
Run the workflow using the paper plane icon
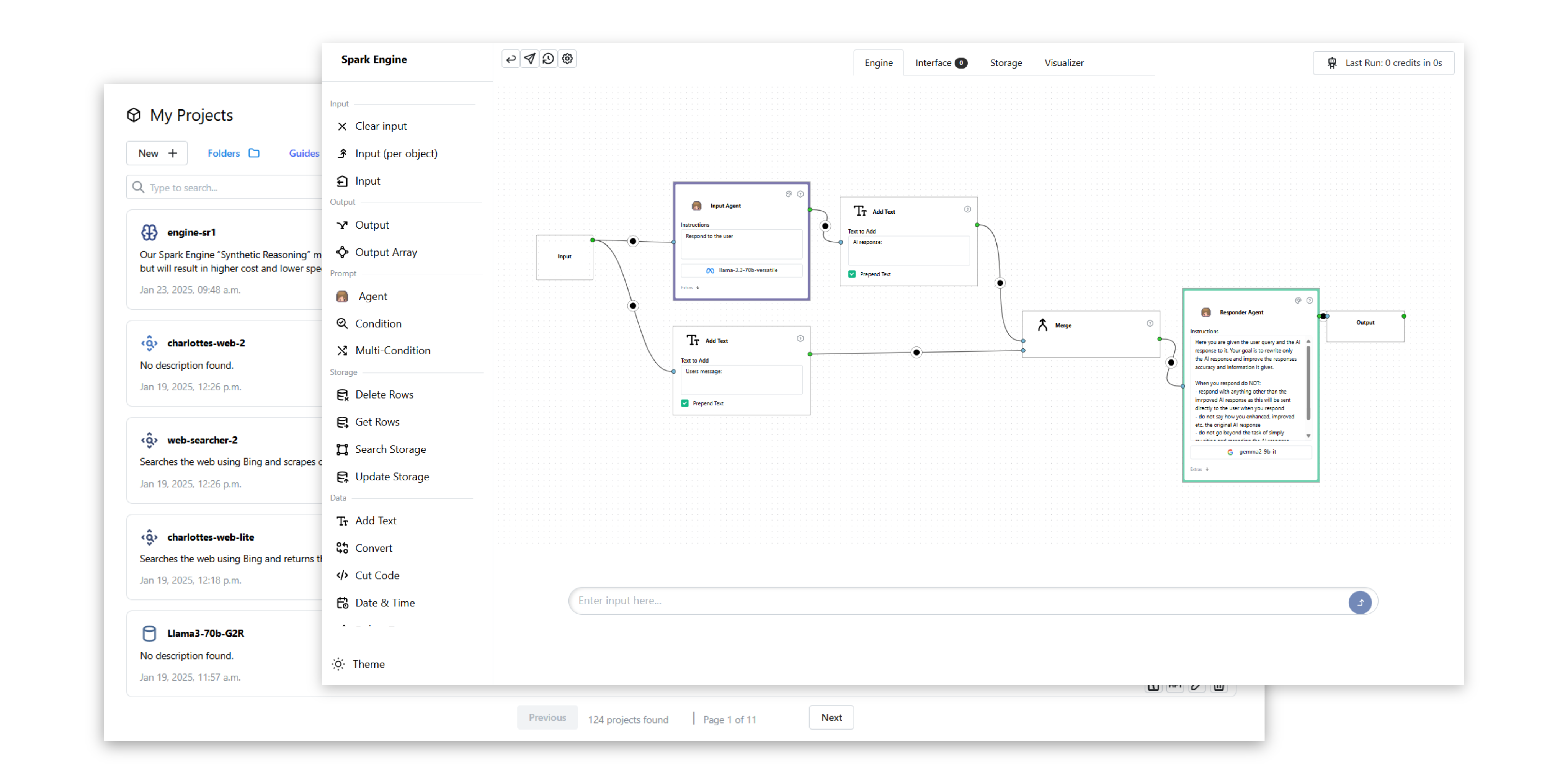(529, 59)
